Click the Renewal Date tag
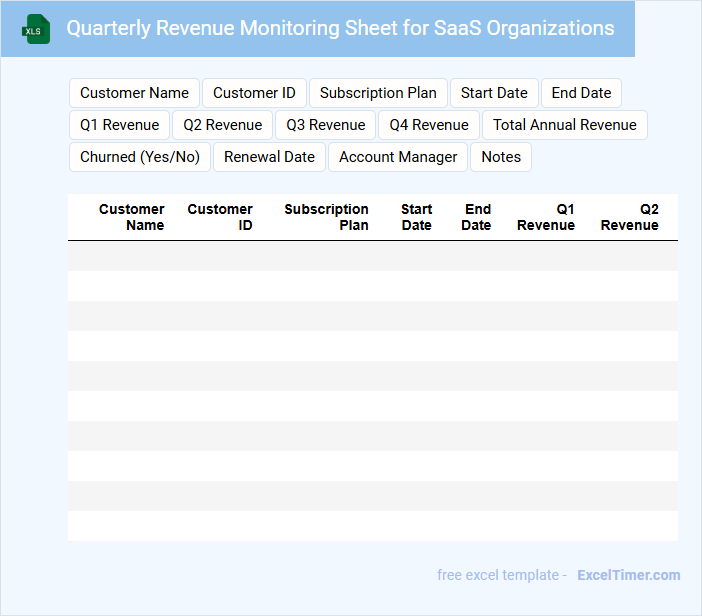Screen dimensions: 702x616 click(269, 157)
